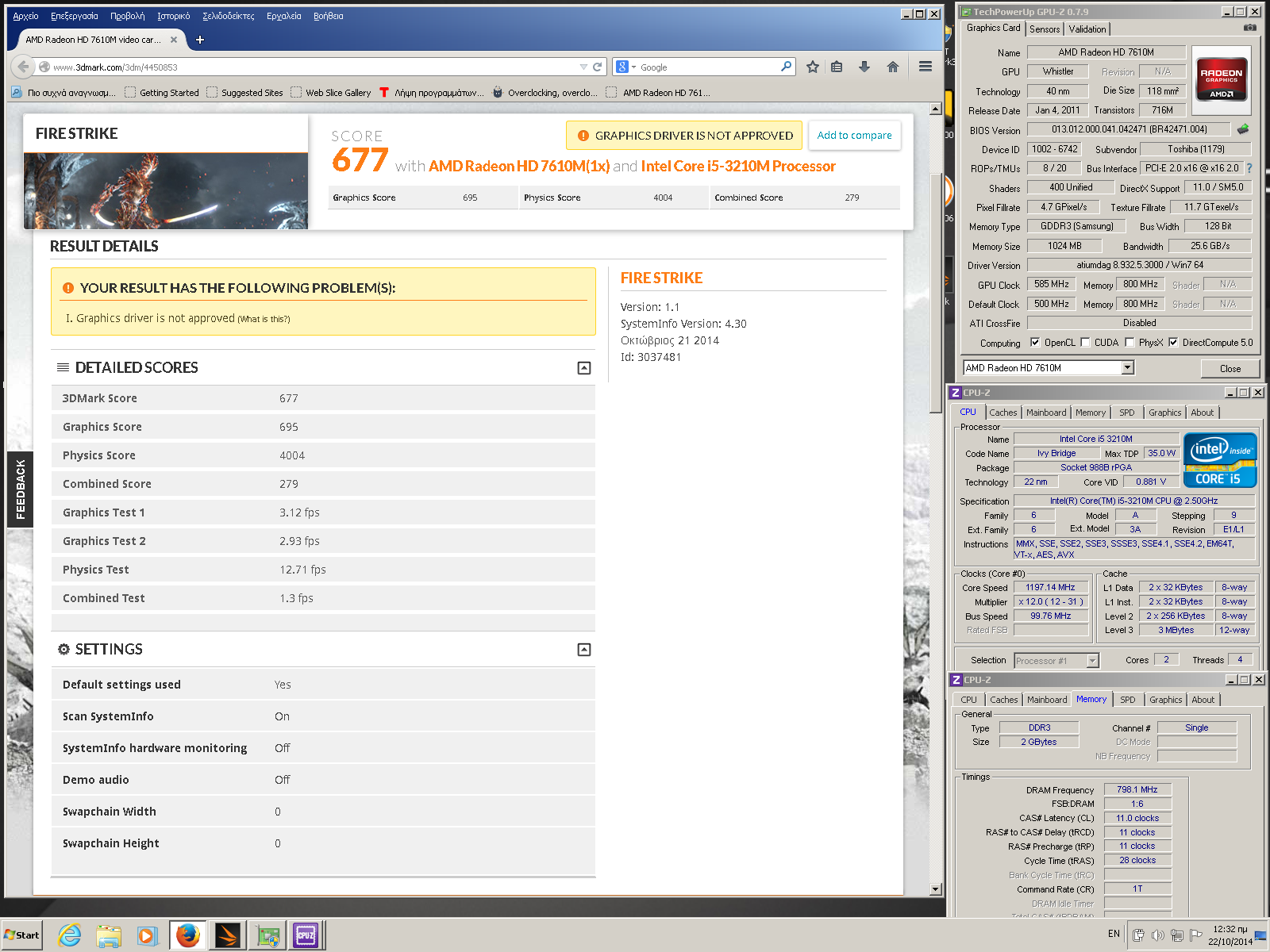
Task: Toggle the DirectCompute 5.0 checkbox
Action: (1173, 343)
